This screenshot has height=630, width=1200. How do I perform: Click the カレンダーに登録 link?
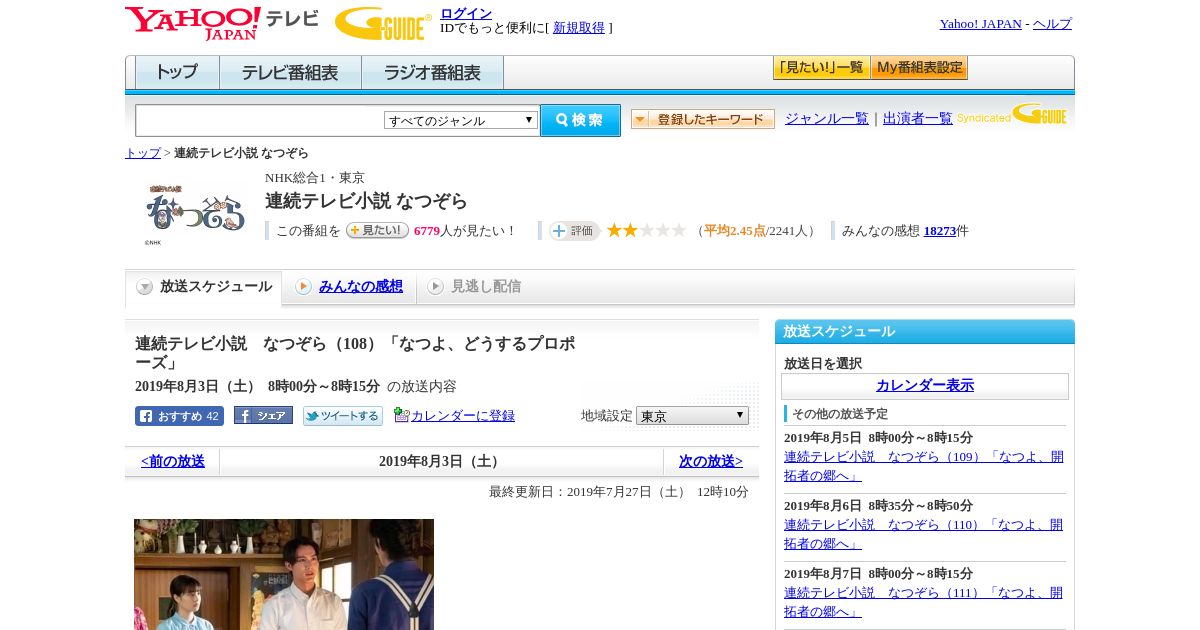pyautogui.click(x=463, y=416)
